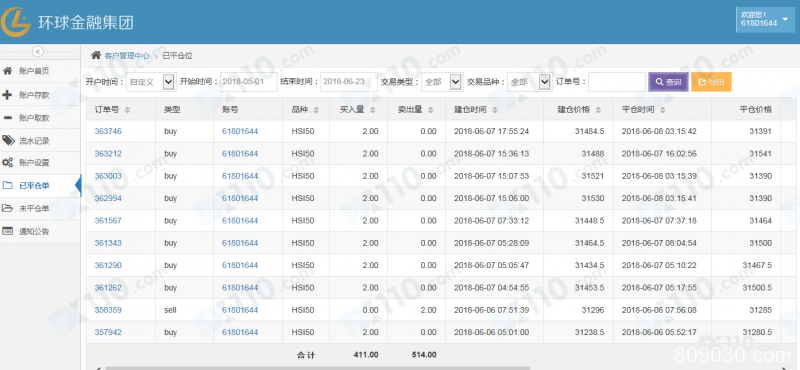
Task: Open order link 363003
Action: point(108,176)
